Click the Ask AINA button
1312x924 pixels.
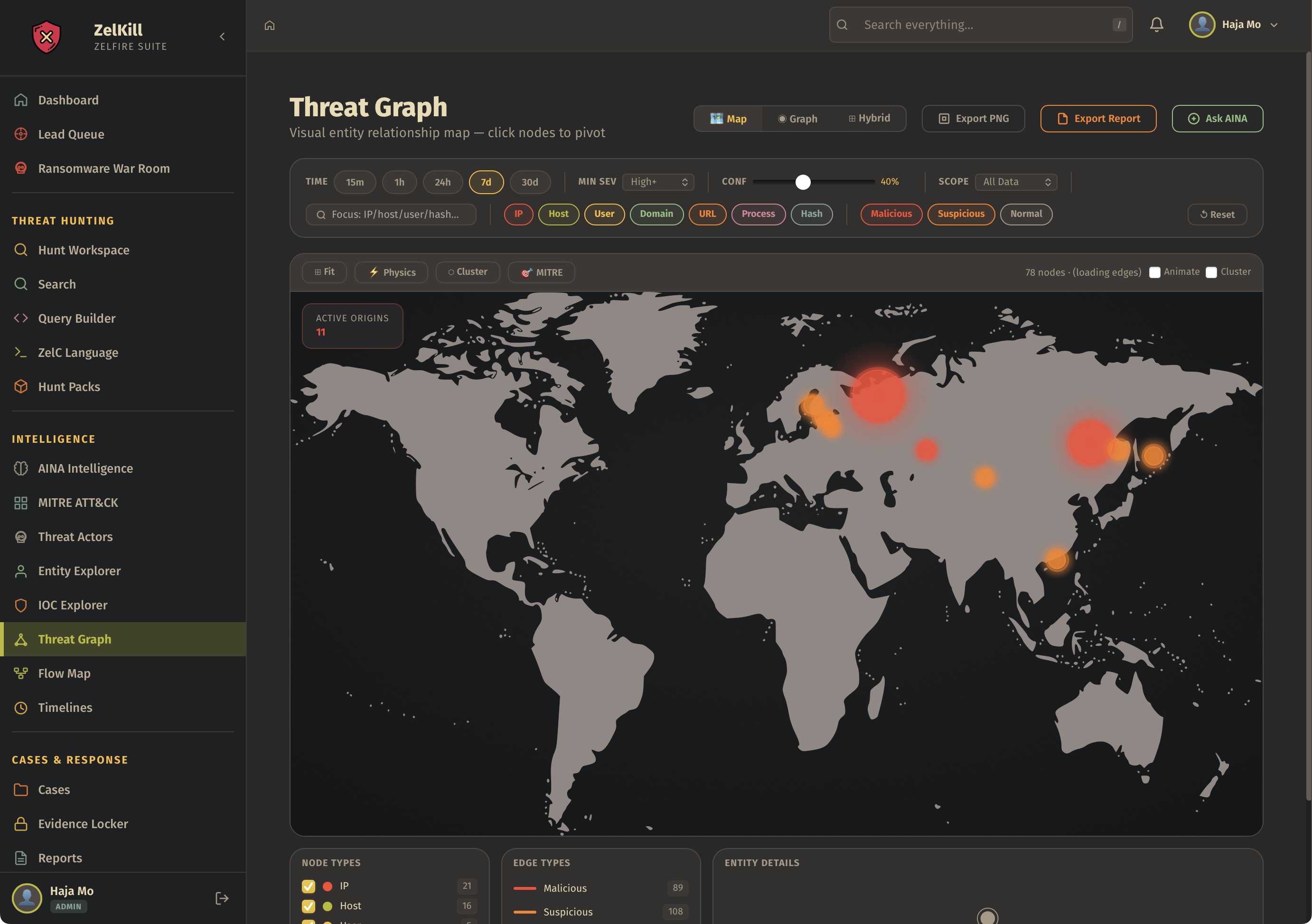(1217, 119)
